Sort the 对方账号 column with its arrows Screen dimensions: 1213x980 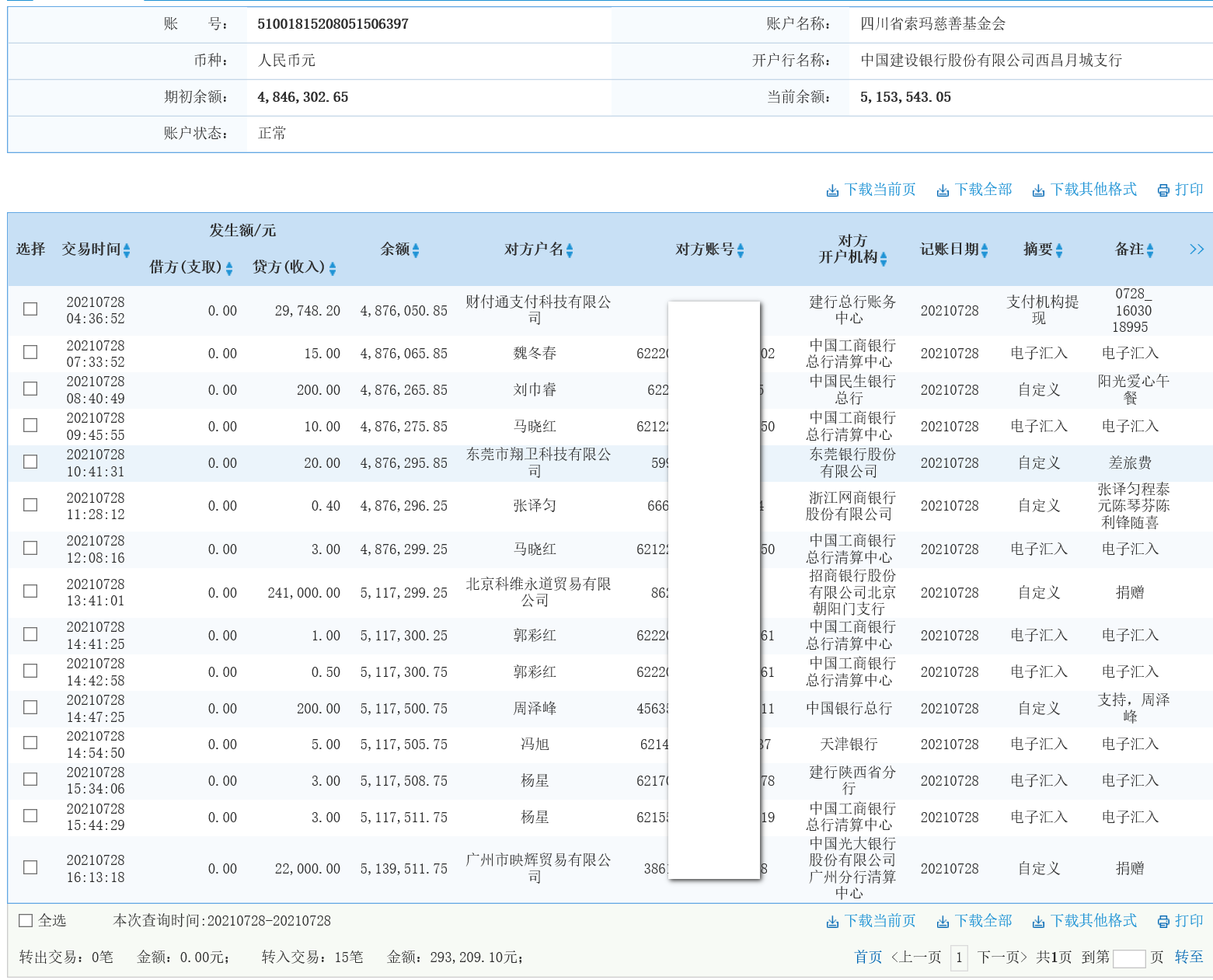[742, 250]
